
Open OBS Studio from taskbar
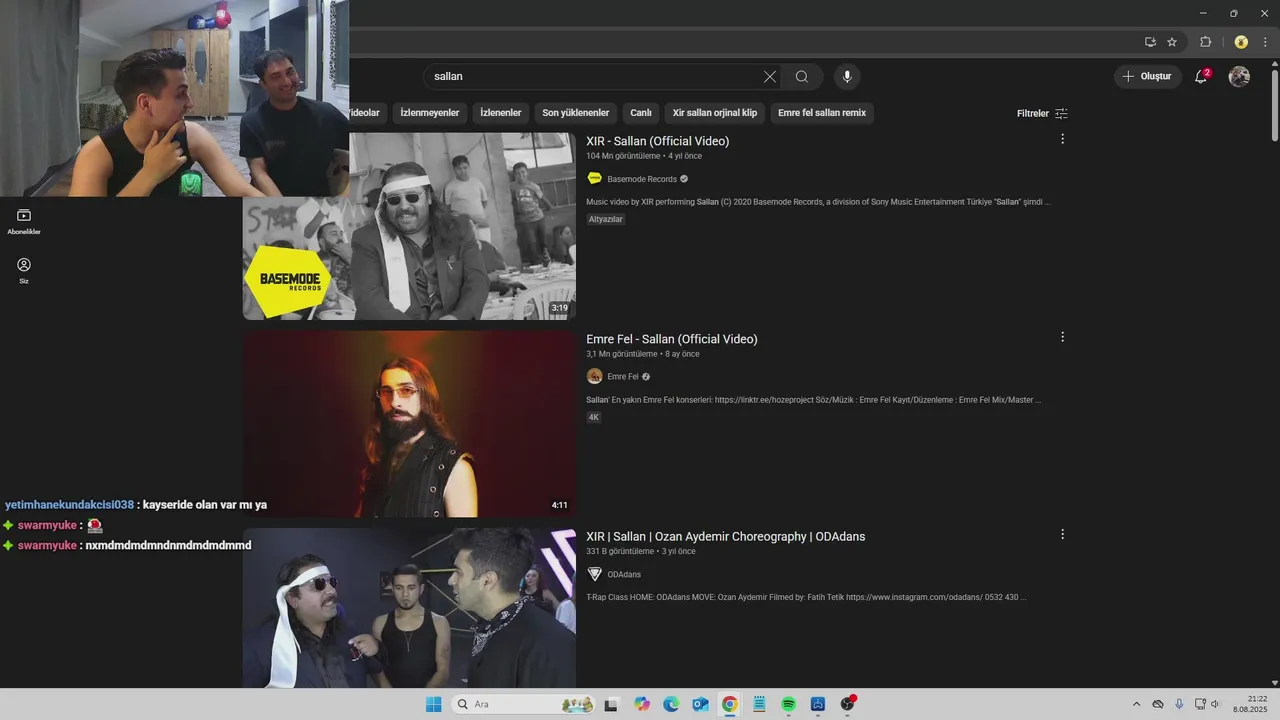point(847,704)
